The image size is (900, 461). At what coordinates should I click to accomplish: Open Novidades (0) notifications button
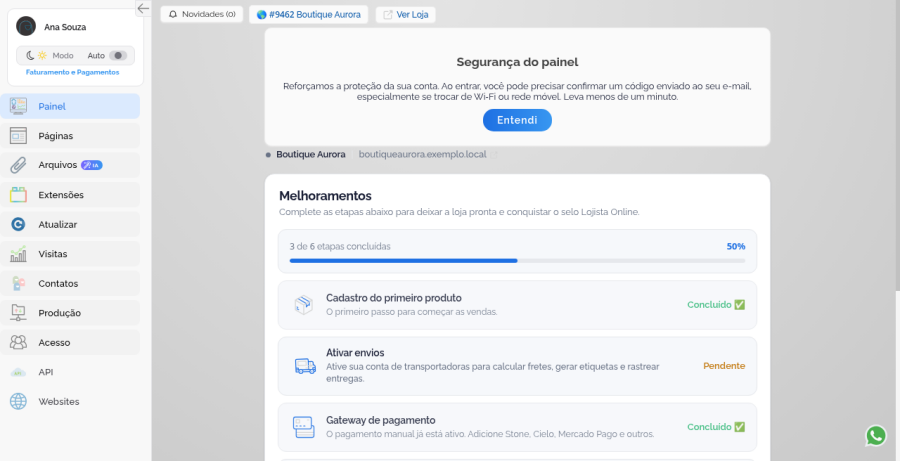click(202, 14)
